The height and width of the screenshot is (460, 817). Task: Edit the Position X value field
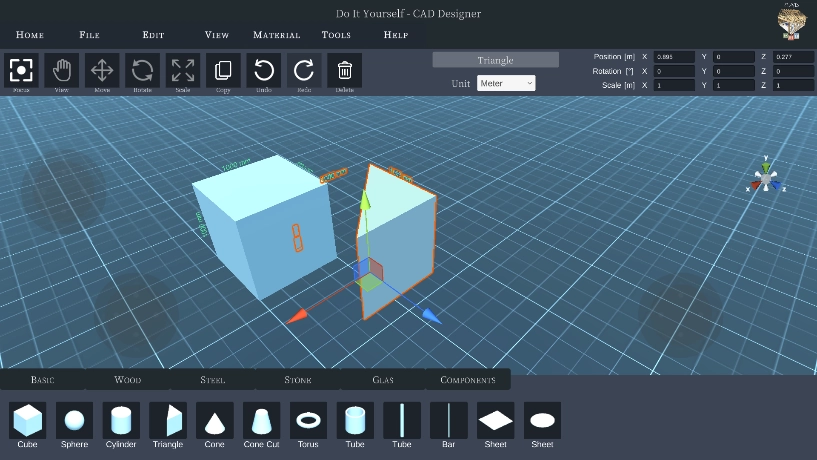[x=674, y=57]
